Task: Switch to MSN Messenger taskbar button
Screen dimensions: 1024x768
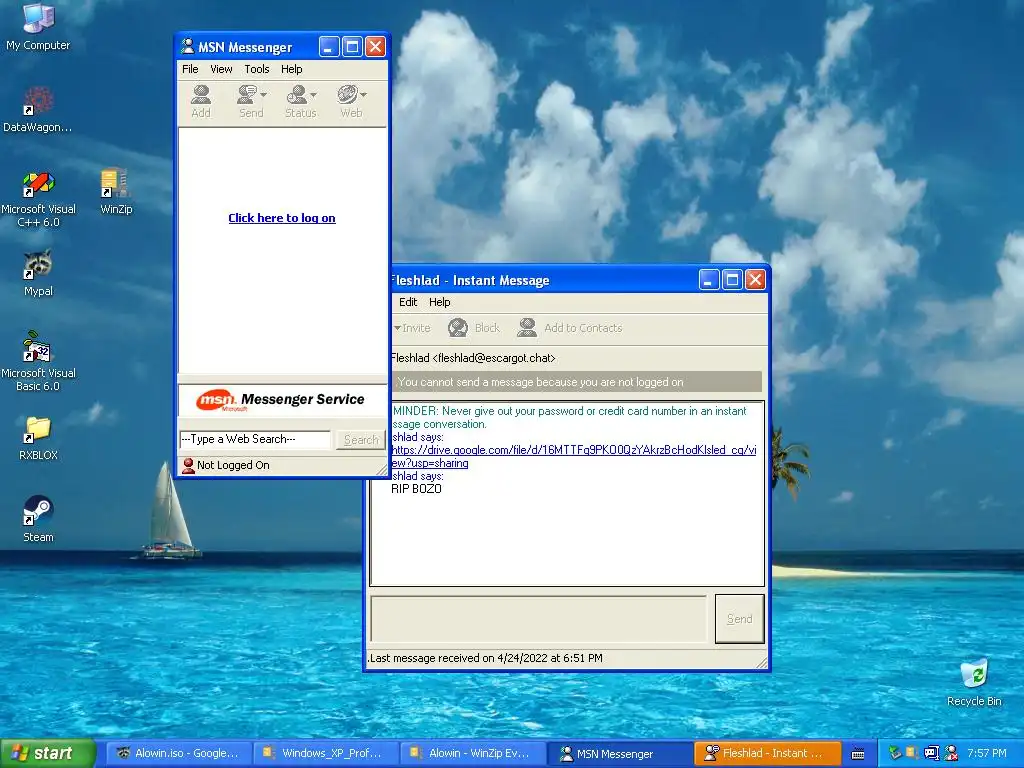Action: 618,753
